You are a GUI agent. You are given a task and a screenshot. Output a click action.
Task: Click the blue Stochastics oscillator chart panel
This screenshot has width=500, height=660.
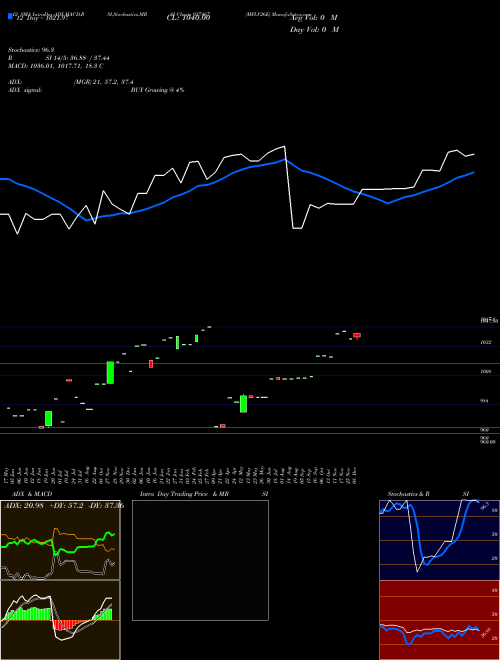[x=439, y=540]
